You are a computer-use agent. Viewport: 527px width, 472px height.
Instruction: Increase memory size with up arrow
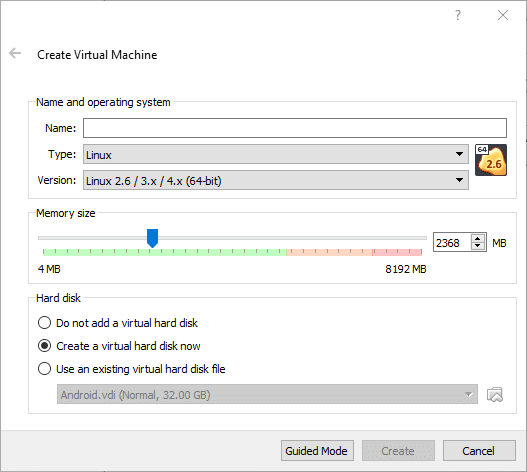pyautogui.click(x=478, y=238)
